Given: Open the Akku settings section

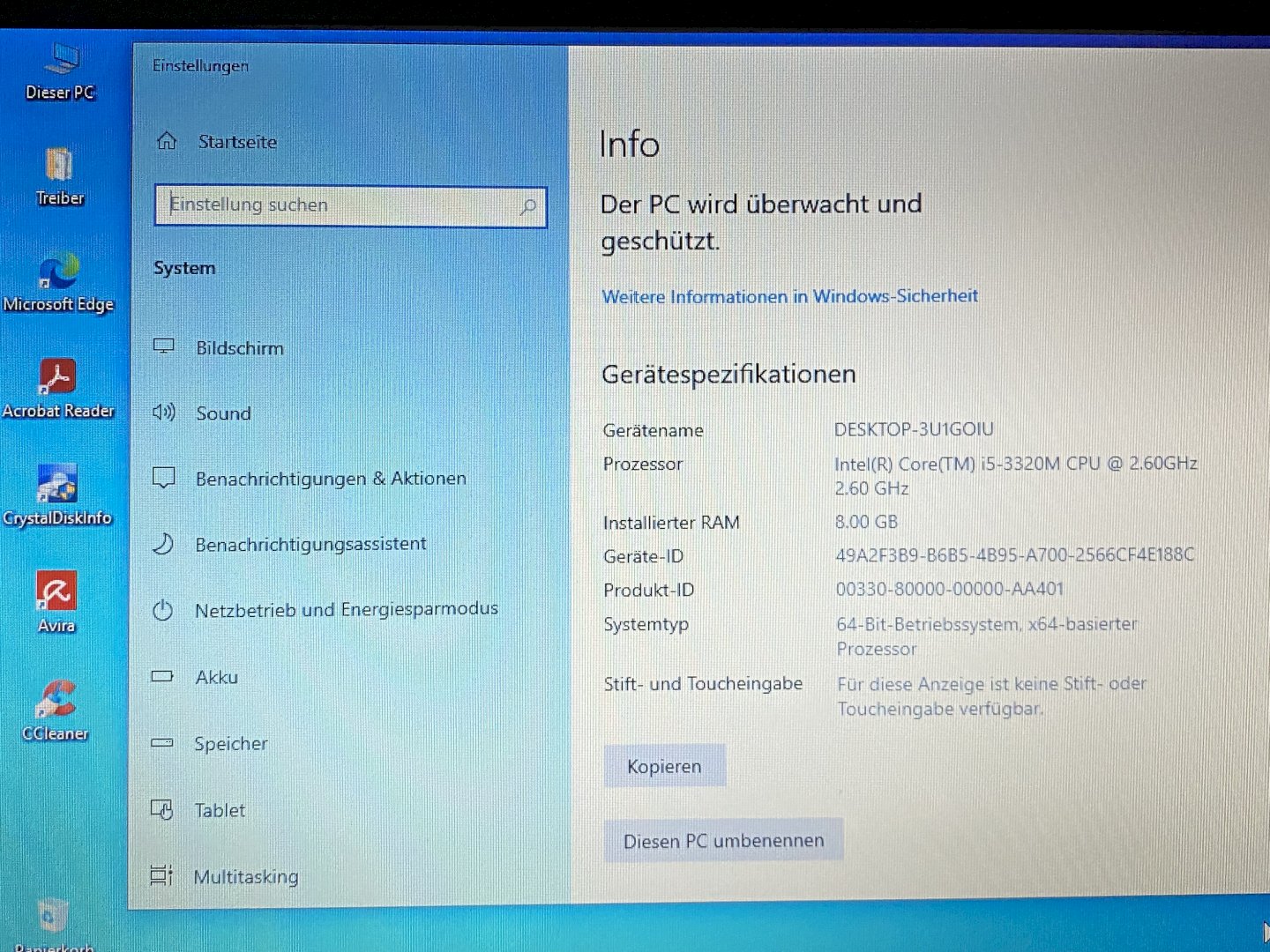Looking at the screenshot, I should pyautogui.click(x=216, y=677).
